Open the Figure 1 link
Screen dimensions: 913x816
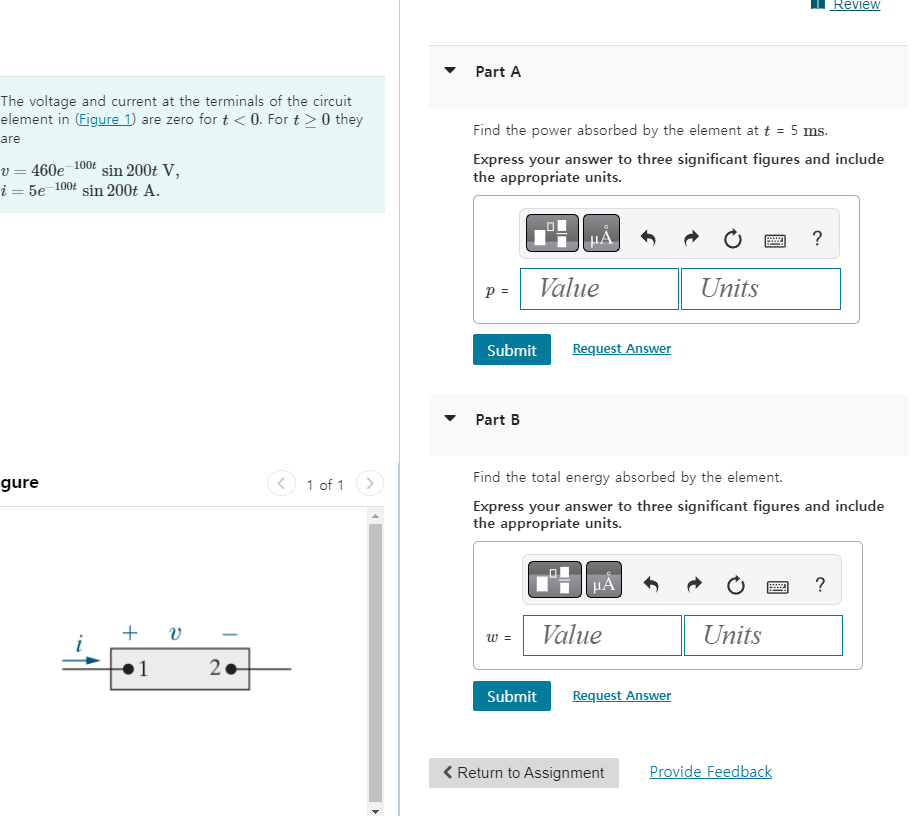point(105,119)
